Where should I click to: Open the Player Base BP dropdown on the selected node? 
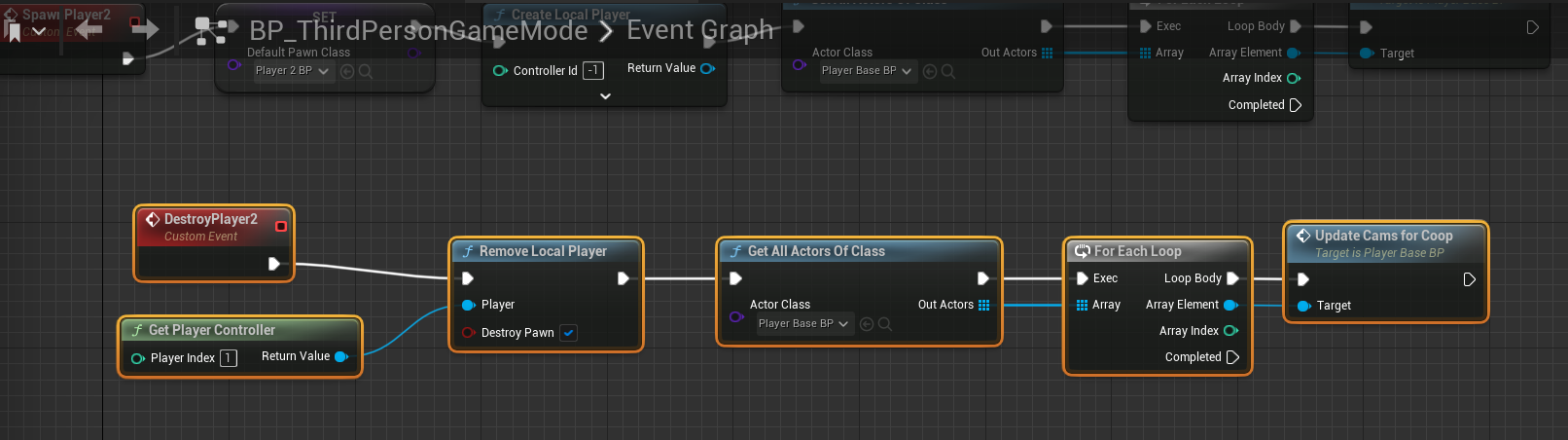pos(804,324)
